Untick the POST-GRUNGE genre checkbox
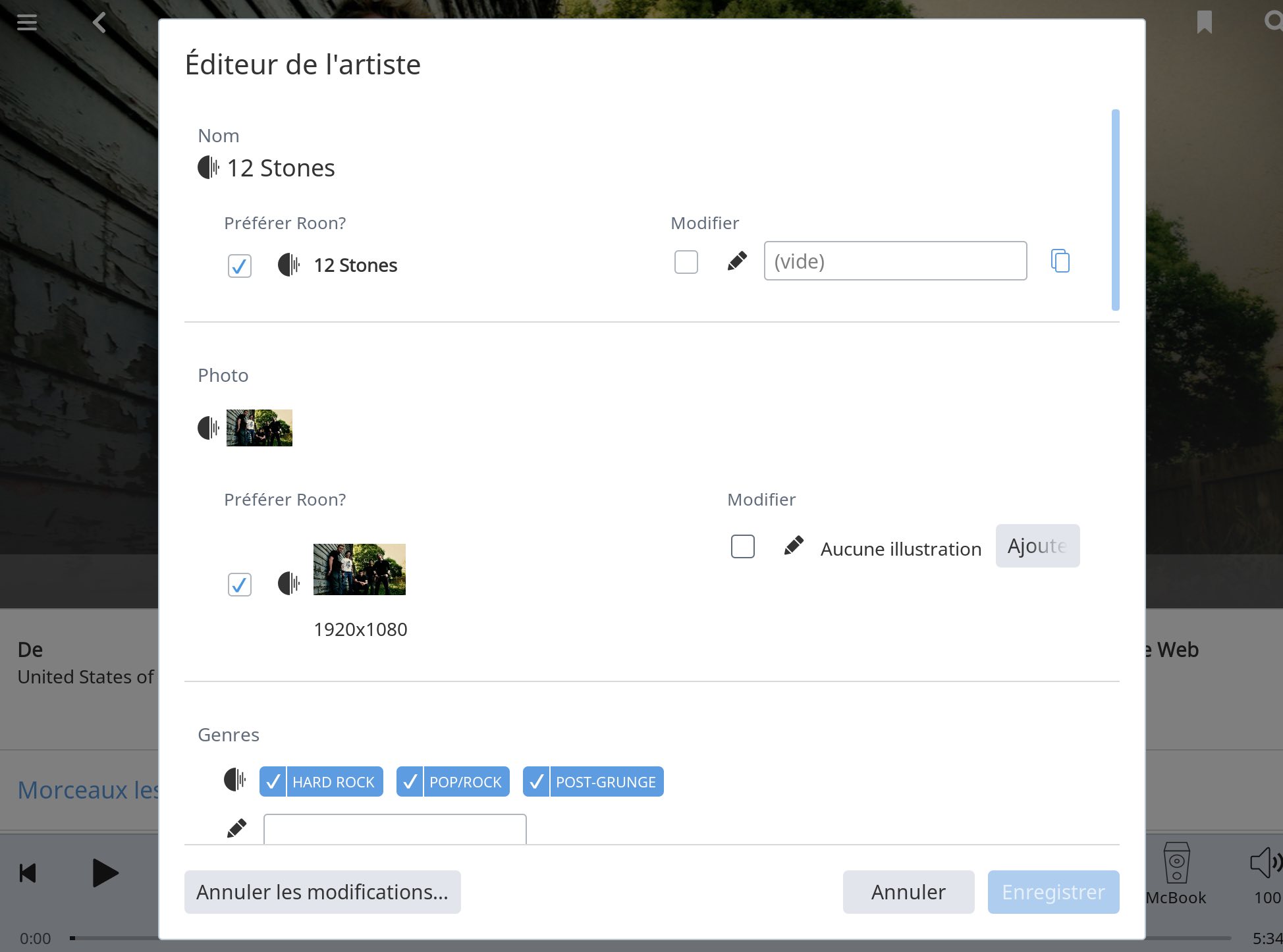The image size is (1283, 952). pyautogui.click(x=536, y=782)
